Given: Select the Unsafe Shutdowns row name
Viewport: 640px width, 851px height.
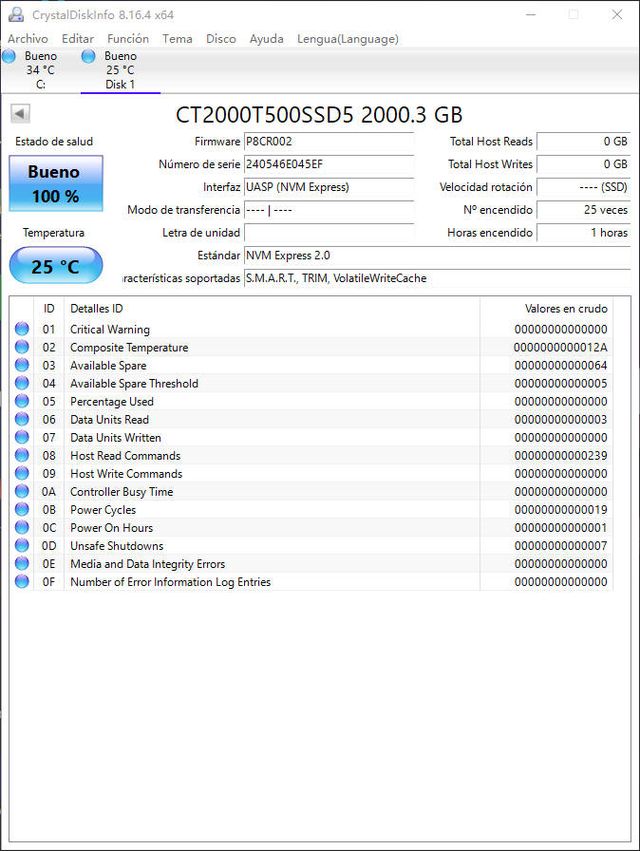Looking at the screenshot, I should [x=117, y=545].
